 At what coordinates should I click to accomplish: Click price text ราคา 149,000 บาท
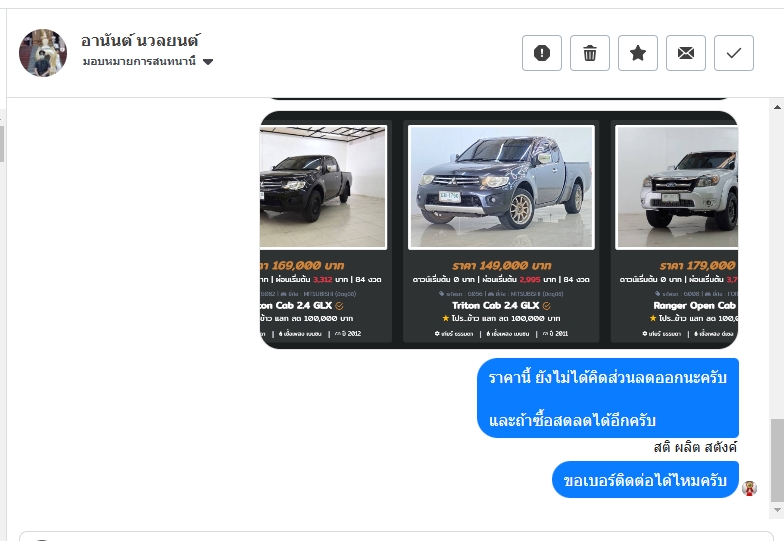coord(502,266)
